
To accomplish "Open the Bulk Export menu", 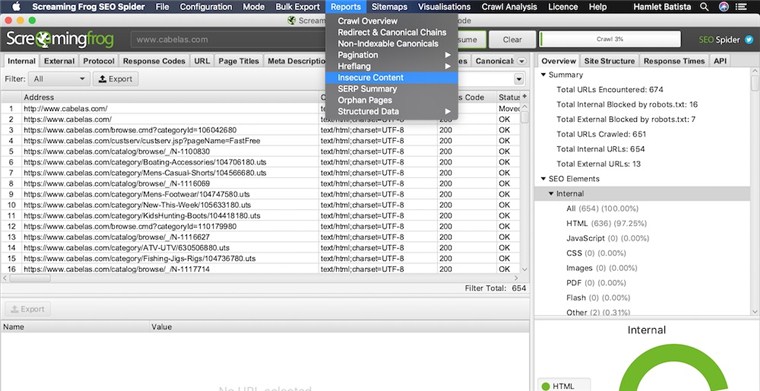I will (x=298, y=7).
